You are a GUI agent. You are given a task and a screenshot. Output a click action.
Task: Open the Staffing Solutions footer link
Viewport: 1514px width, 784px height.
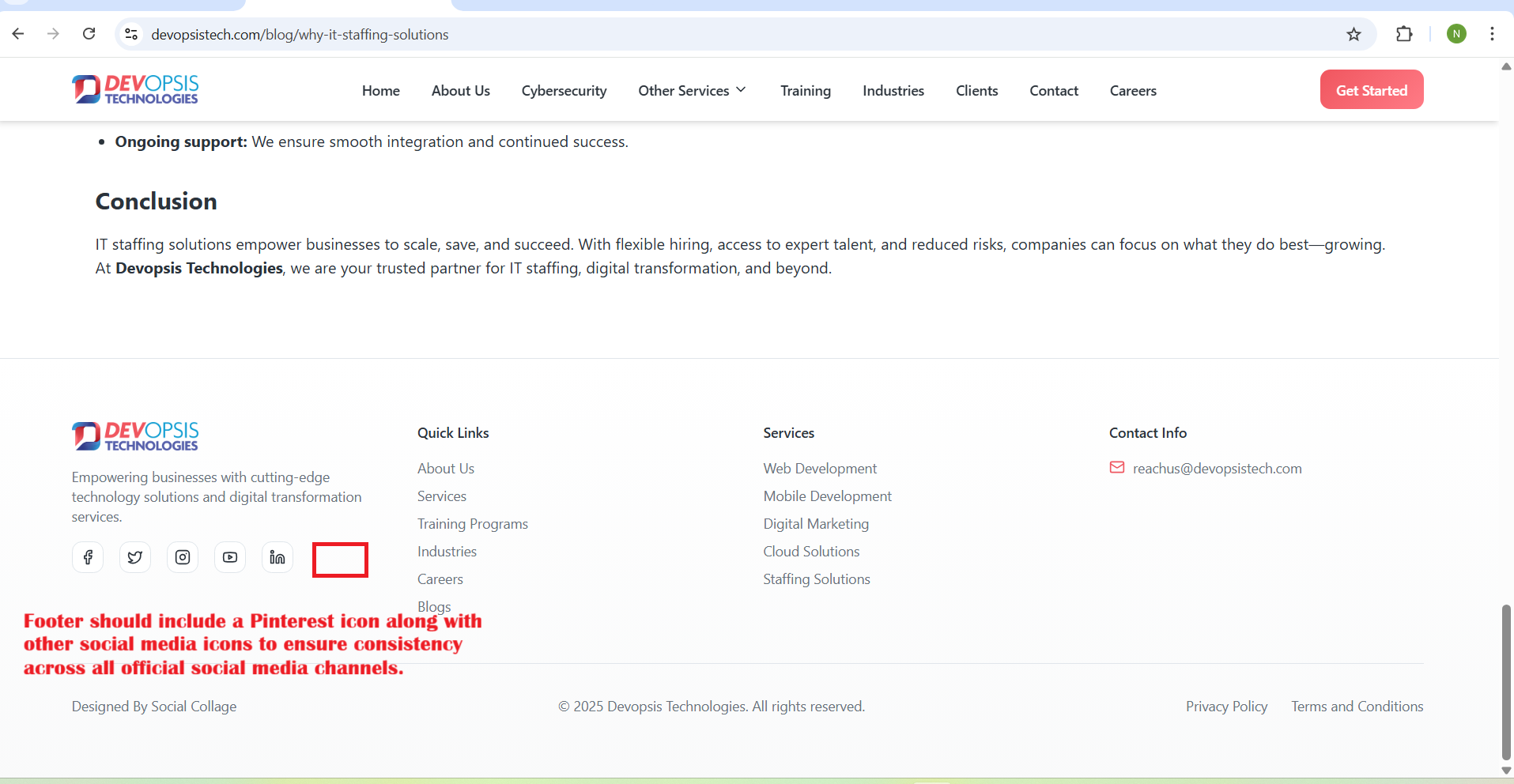pos(816,579)
